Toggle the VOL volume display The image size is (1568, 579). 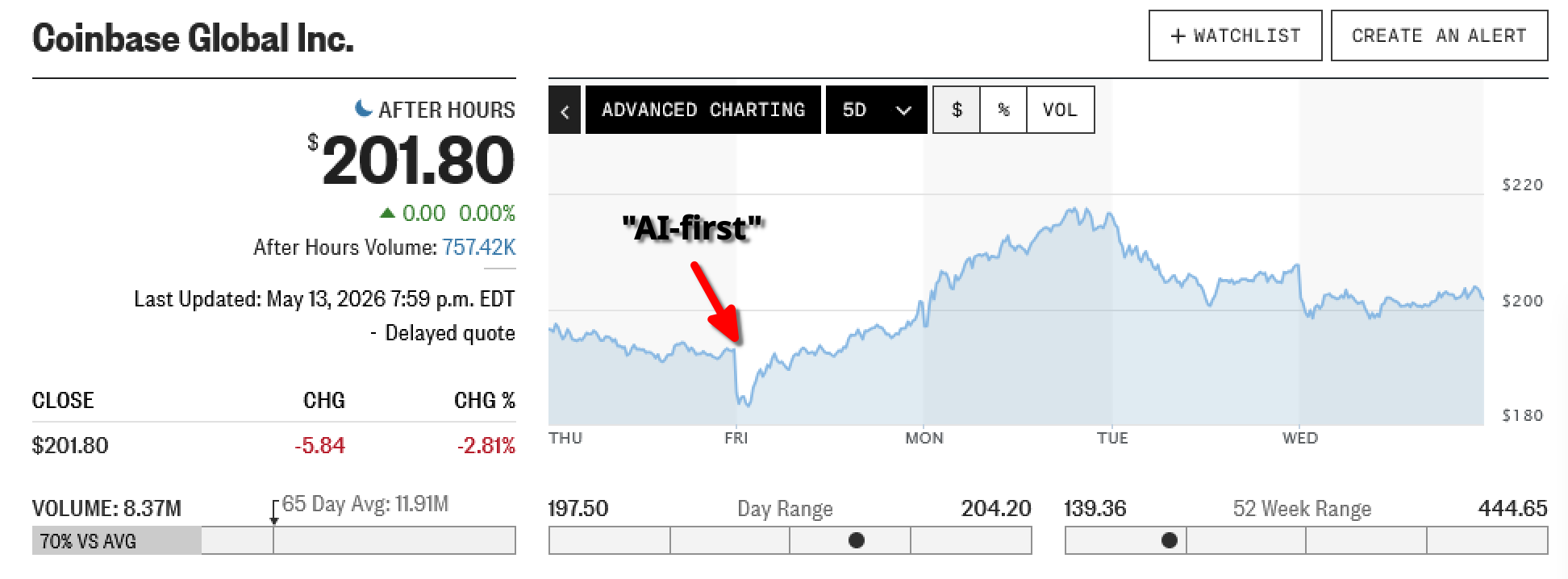pyautogui.click(x=1060, y=110)
